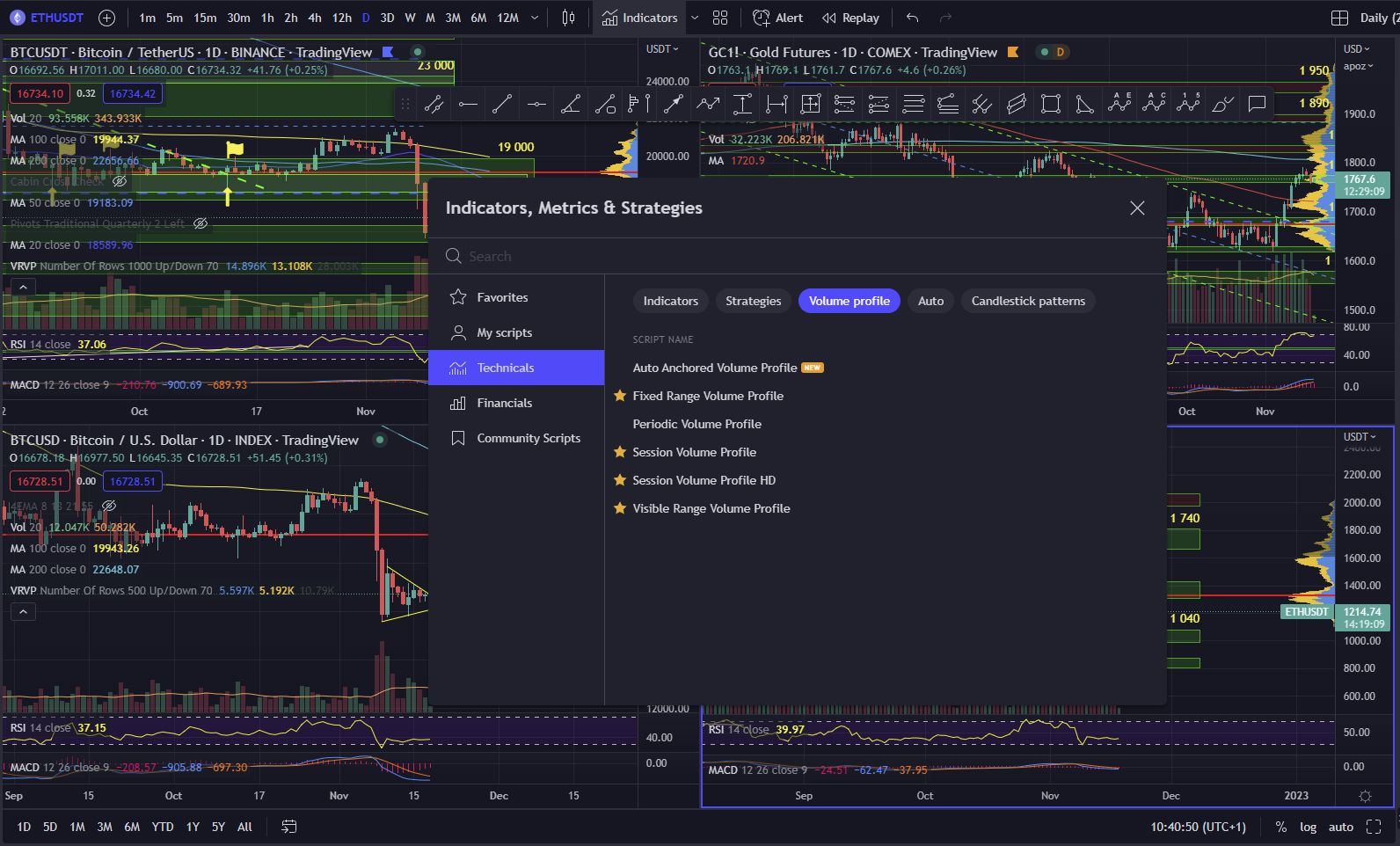This screenshot has width=1400, height=846.
Task: Select the Rectangle shape tool
Action: (1051, 105)
